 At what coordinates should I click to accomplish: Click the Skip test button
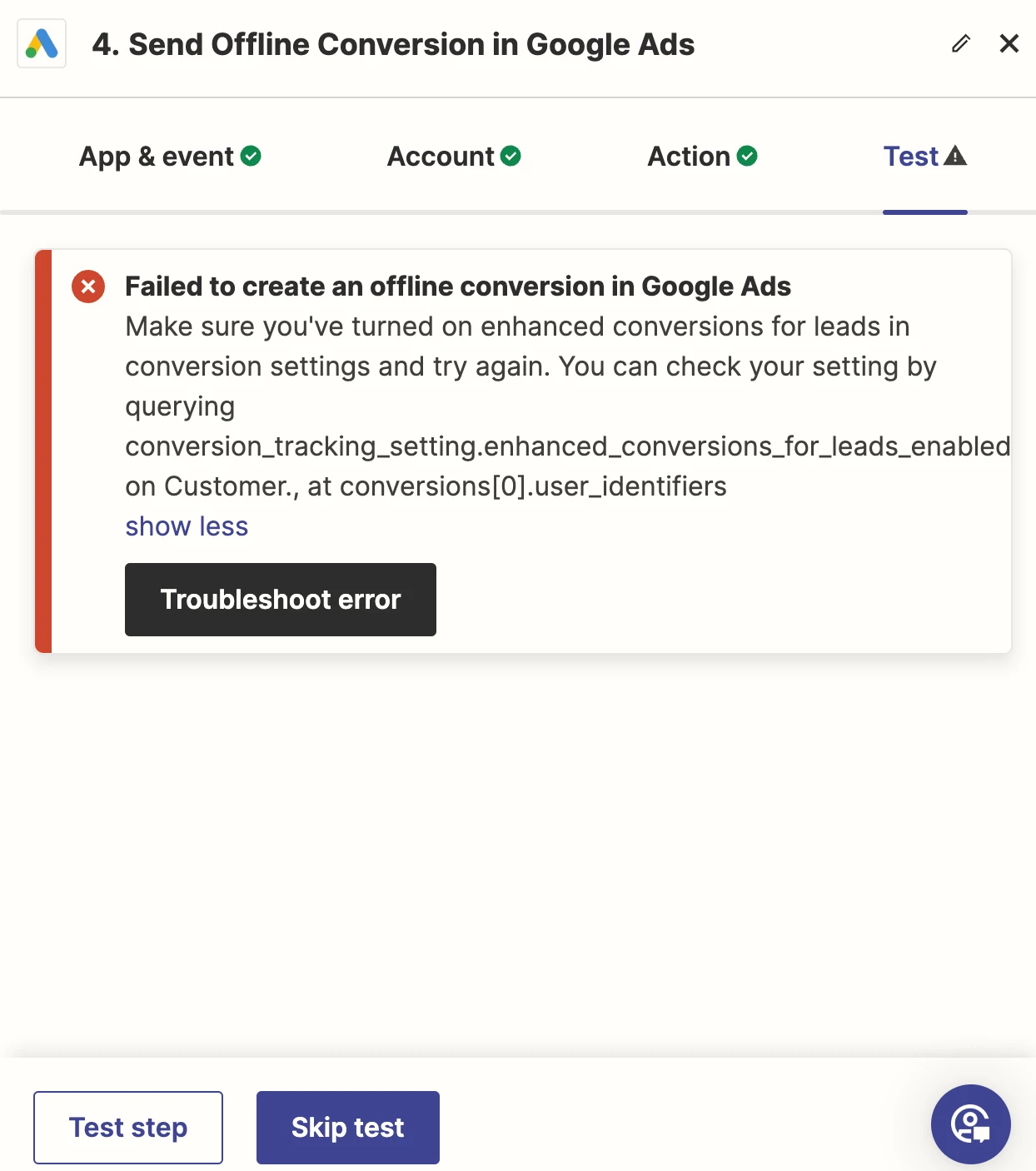coord(347,1127)
